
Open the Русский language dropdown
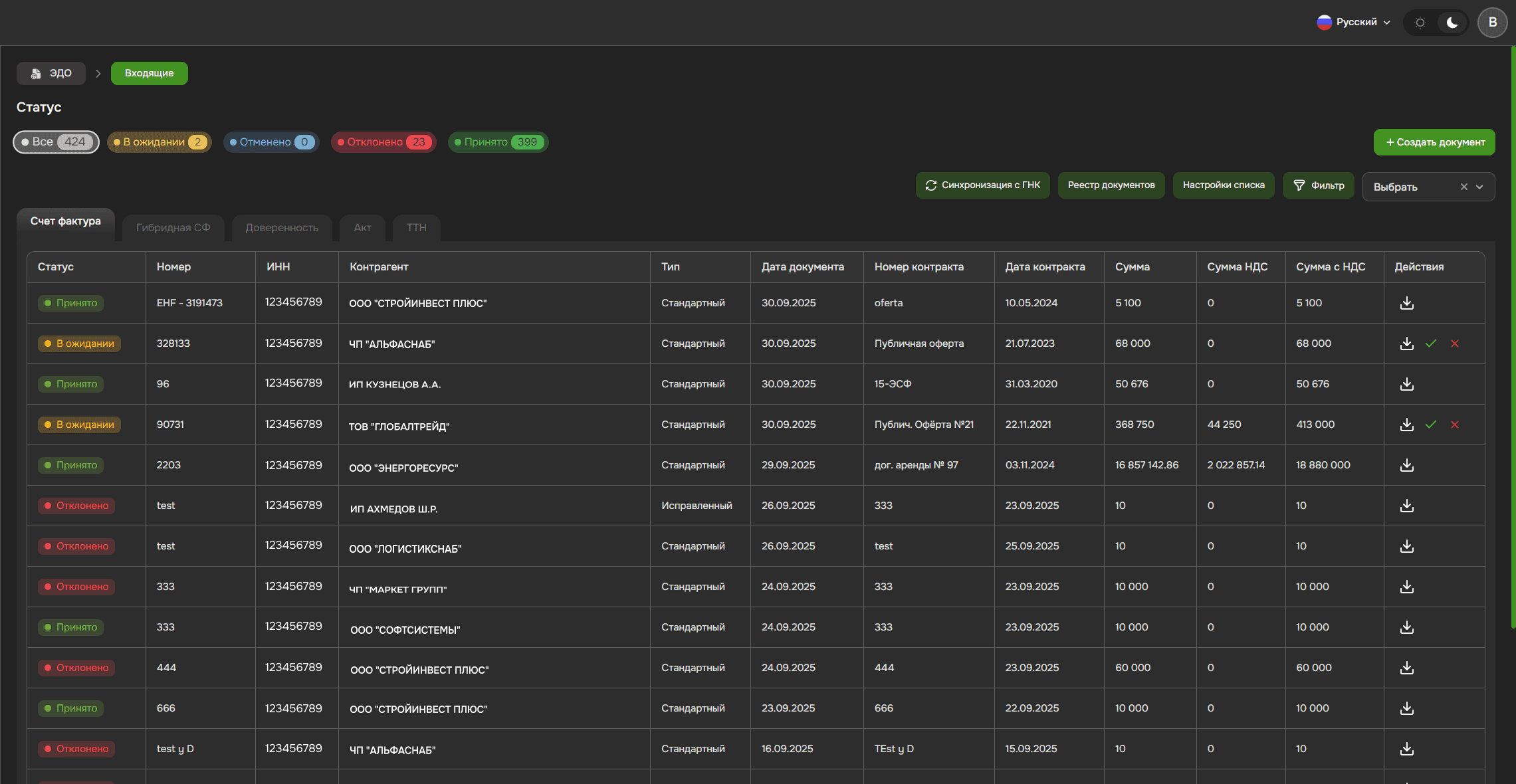click(1354, 23)
